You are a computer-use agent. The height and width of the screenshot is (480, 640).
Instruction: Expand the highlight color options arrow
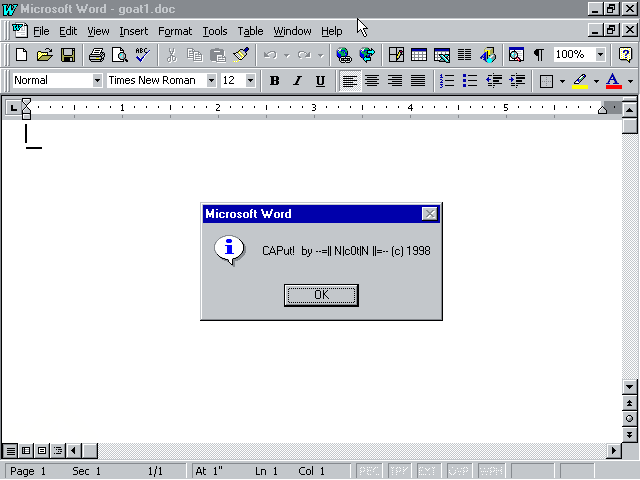596,81
